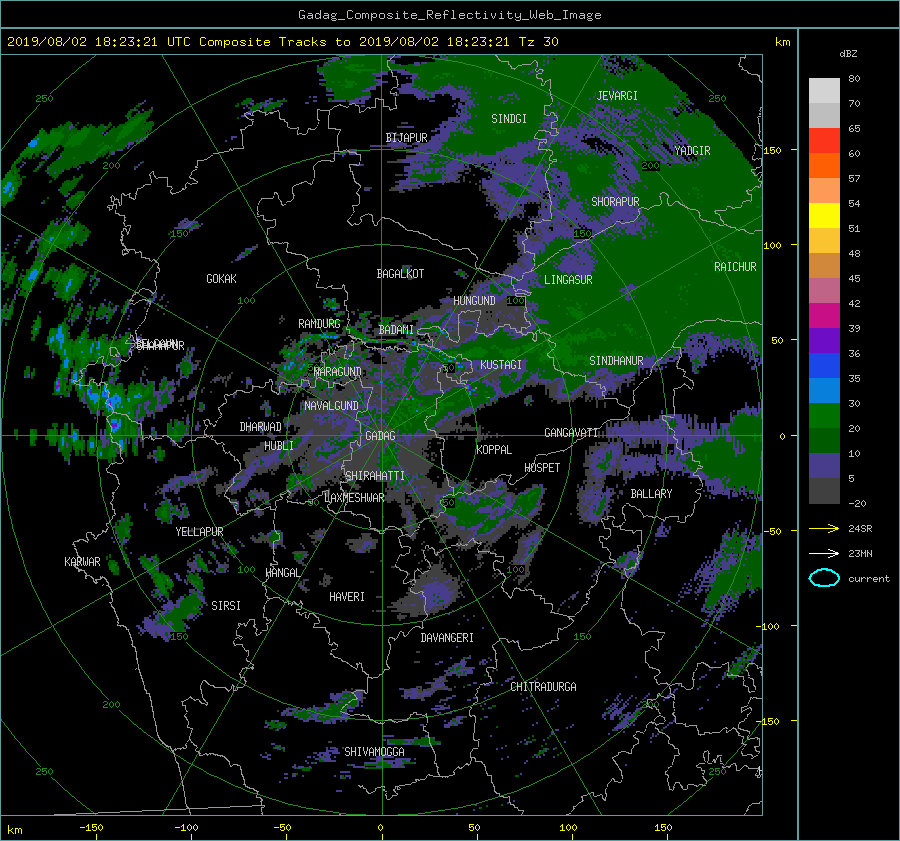
Task: Click the LAXMESHWAR city label
Action: click(x=354, y=498)
